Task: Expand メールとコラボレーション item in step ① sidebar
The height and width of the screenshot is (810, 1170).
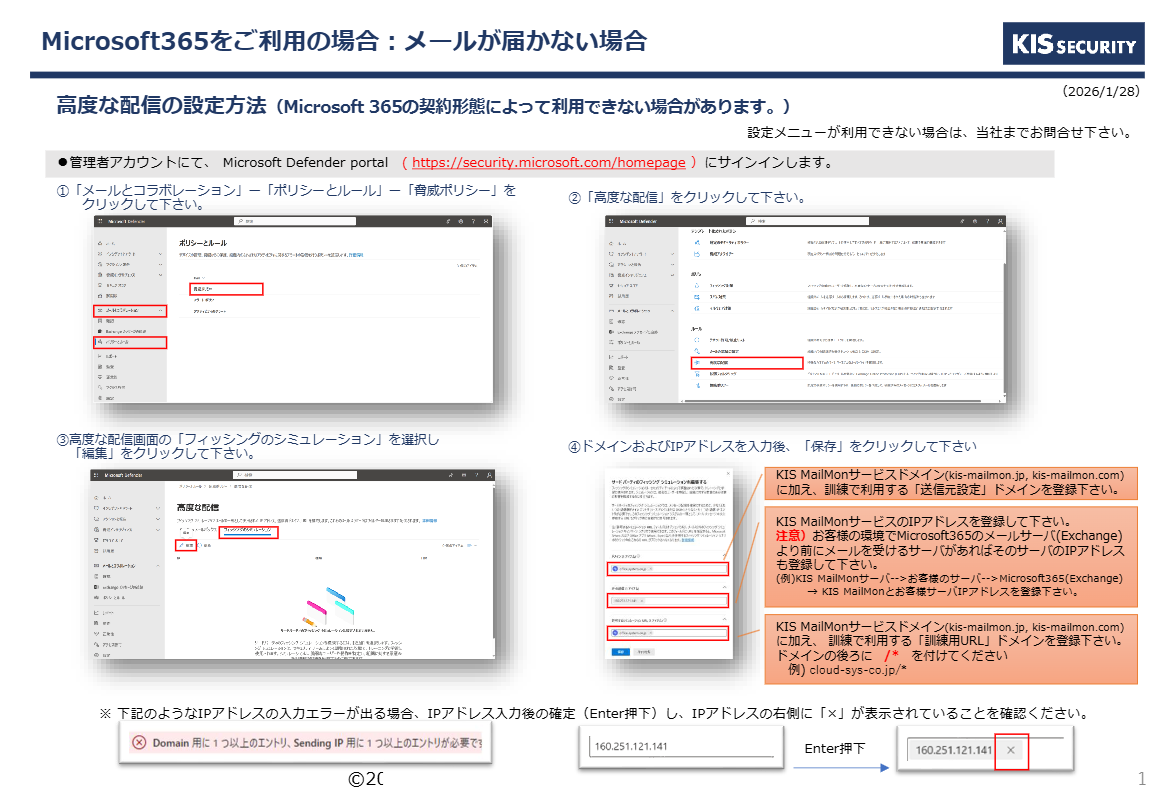Action: point(130,310)
